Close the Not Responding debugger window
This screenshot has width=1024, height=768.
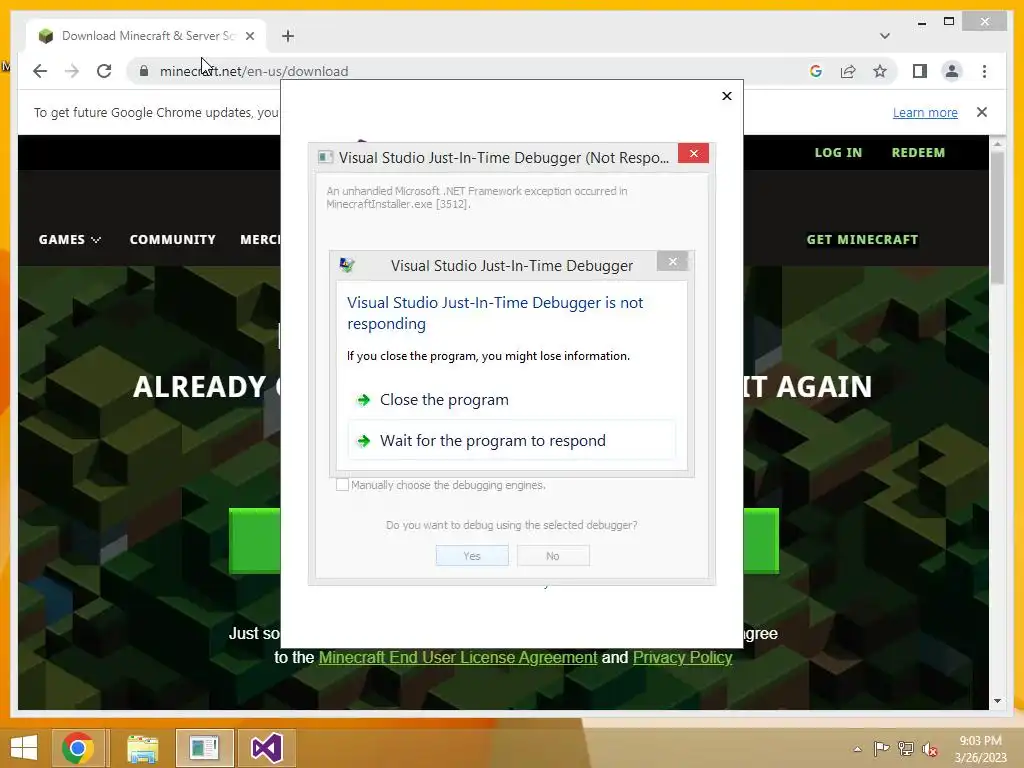point(694,153)
